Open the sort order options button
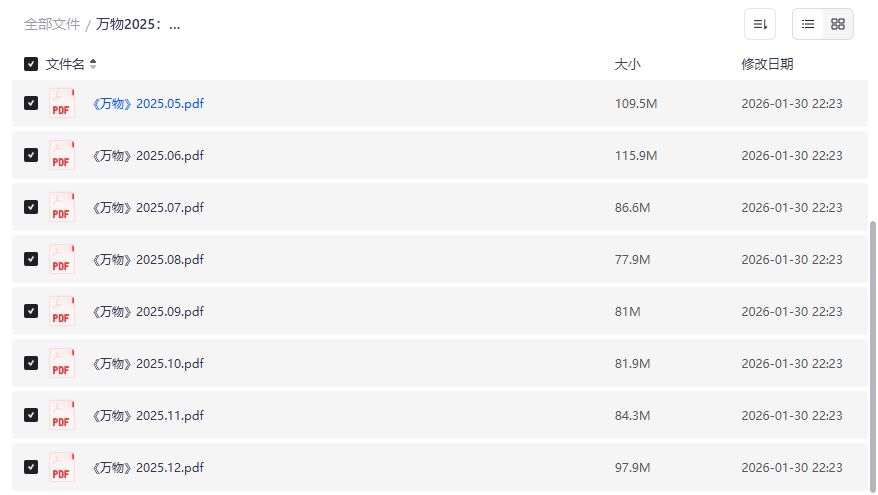 (760, 24)
